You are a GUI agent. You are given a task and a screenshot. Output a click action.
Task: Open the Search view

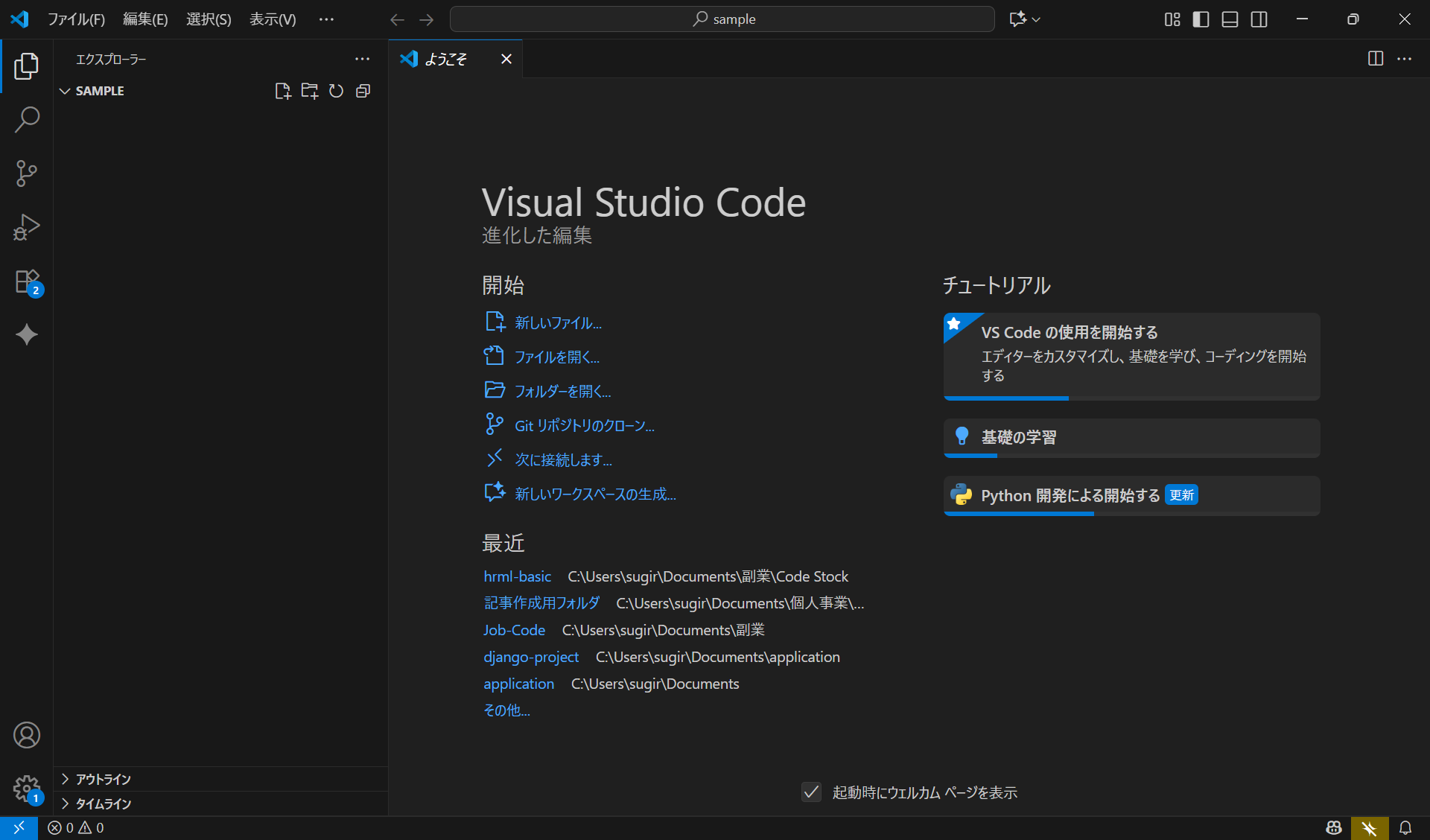tap(27, 119)
